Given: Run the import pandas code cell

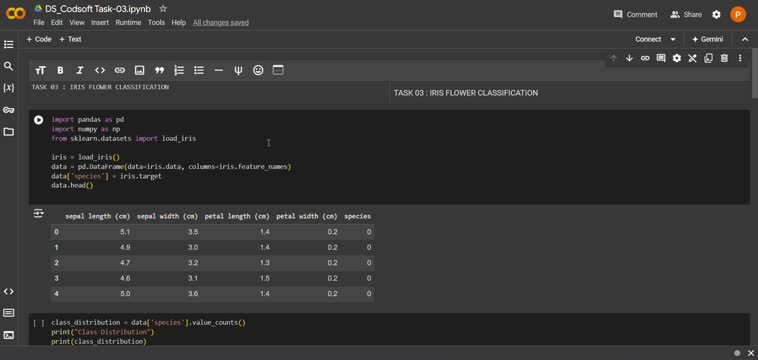Looking at the screenshot, I should click(39, 119).
